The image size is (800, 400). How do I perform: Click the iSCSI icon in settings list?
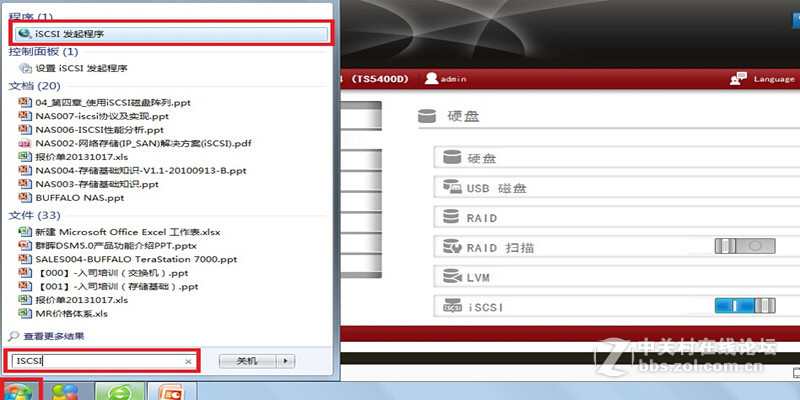coord(452,306)
